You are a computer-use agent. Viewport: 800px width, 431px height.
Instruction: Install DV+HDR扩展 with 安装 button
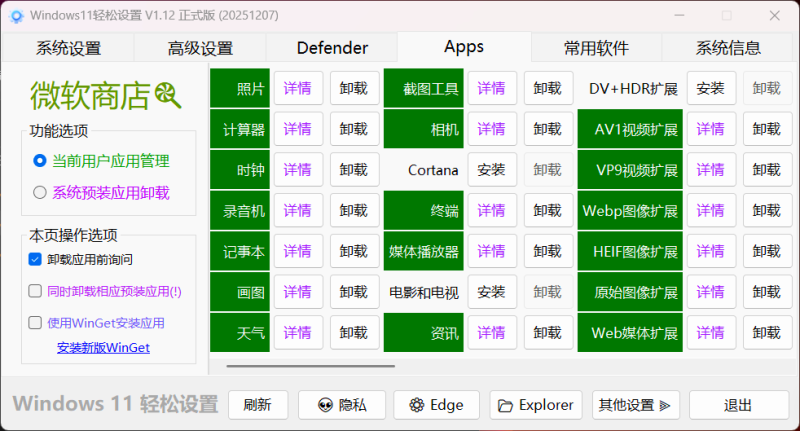point(711,88)
